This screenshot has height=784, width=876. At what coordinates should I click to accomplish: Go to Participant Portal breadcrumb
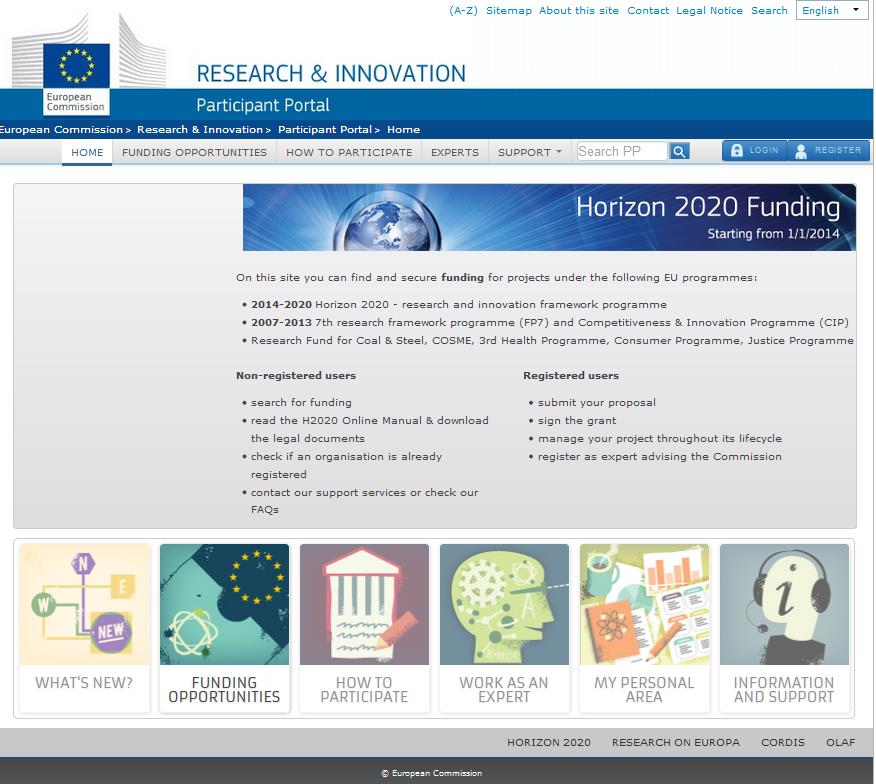click(325, 130)
